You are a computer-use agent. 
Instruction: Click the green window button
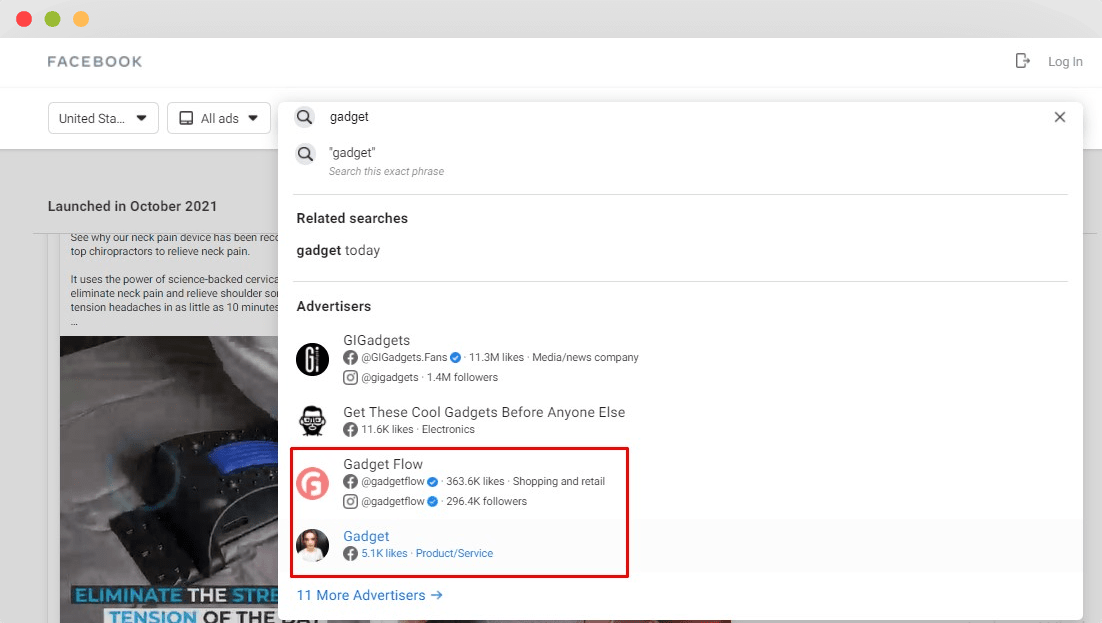(53, 19)
